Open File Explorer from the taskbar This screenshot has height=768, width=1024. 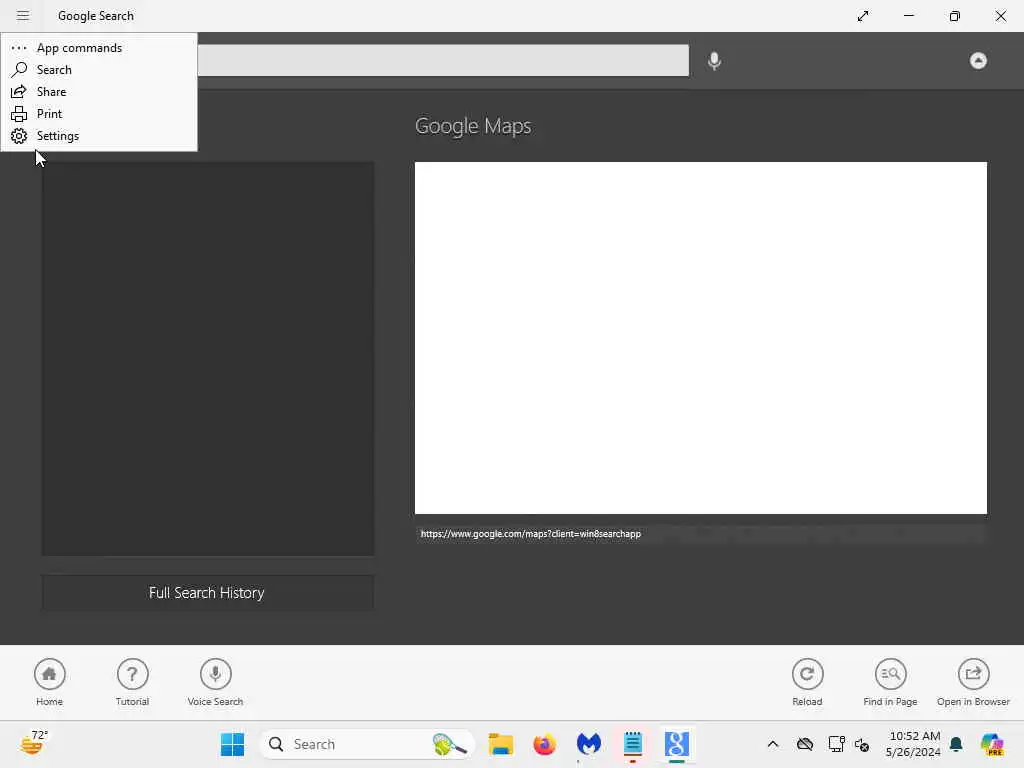[x=501, y=744]
